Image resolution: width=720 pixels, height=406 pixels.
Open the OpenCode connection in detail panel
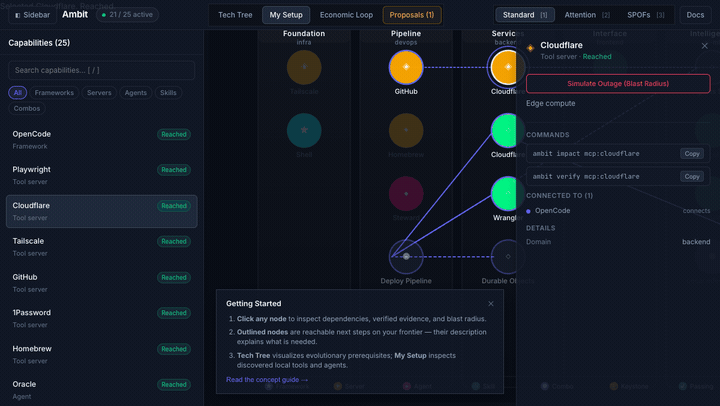pos(618,211)
